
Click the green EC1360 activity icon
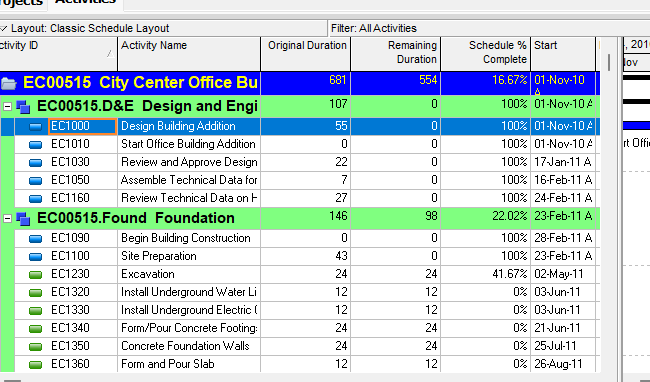point(36,365)
